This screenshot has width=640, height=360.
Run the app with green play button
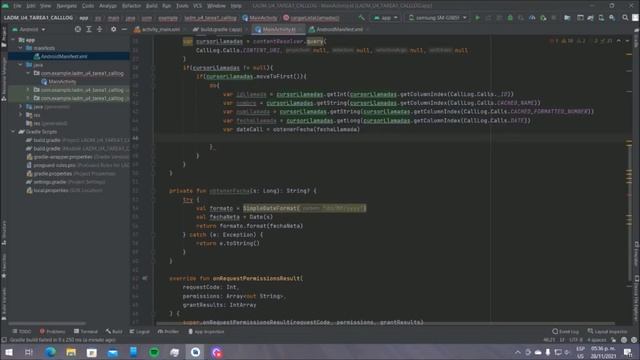pyautogui.click(x=477, y=18)
